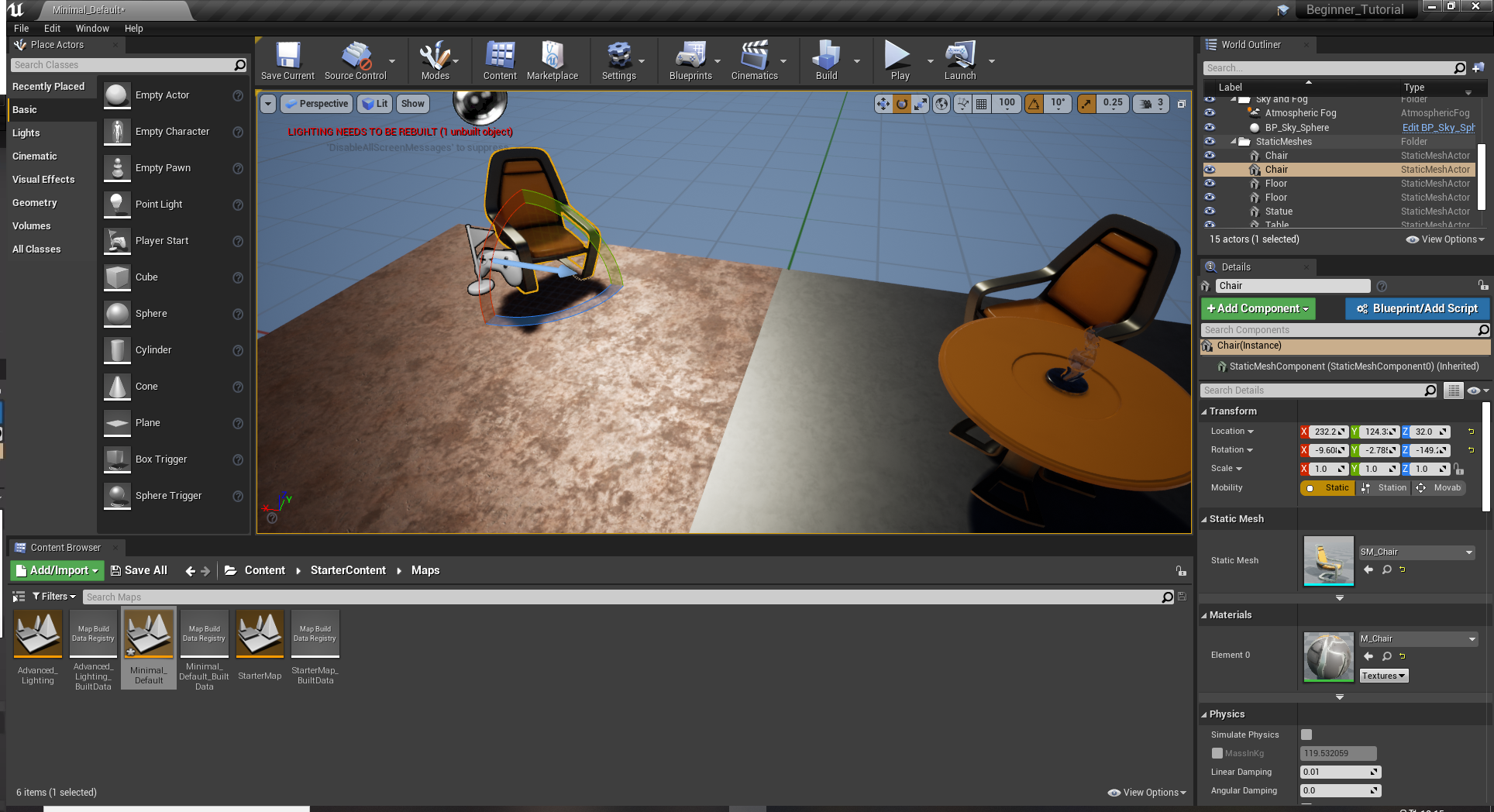Use selected asset for M_Chair material slot

click(1368, 656)
